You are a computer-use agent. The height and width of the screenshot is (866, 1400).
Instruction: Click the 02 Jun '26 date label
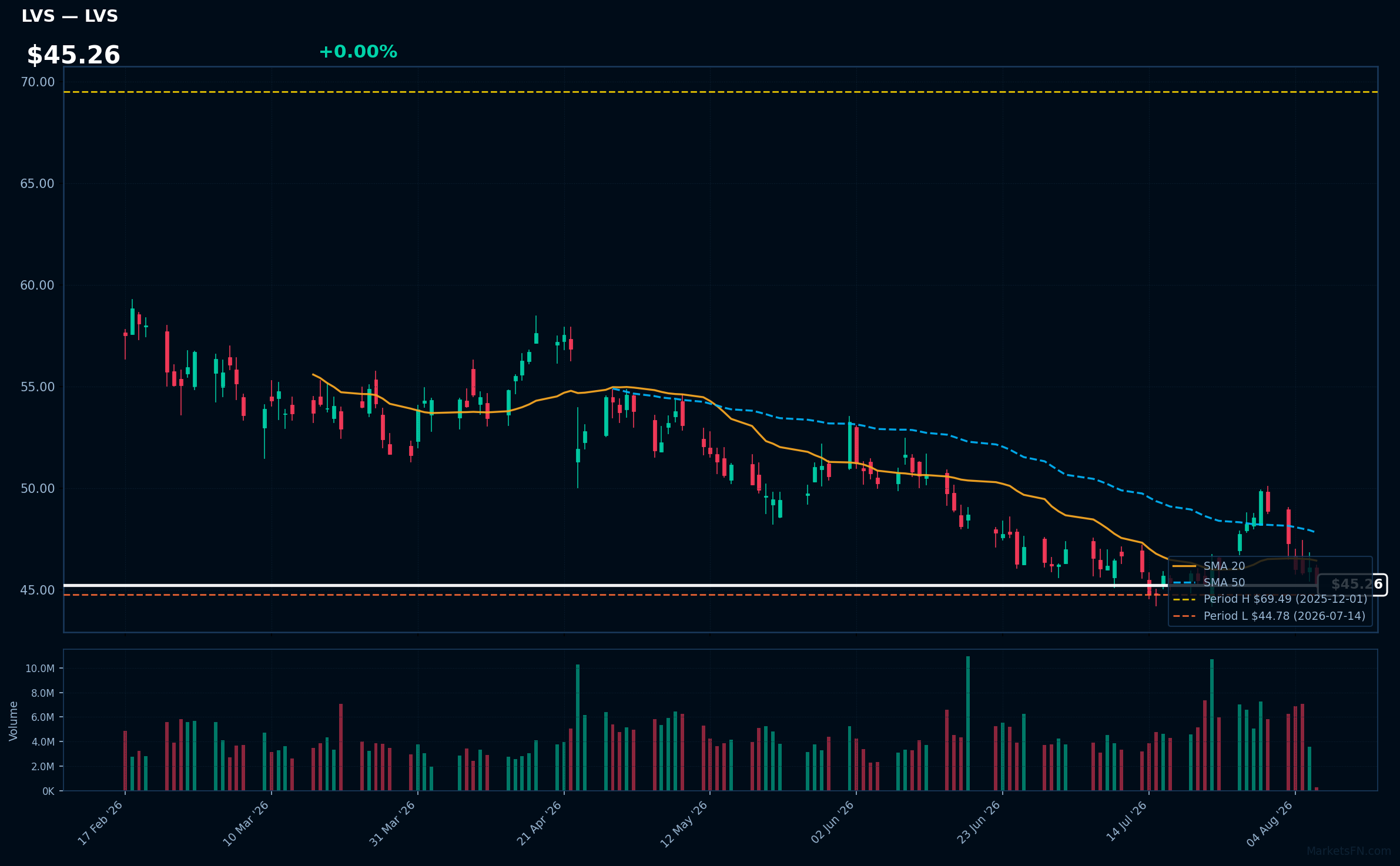[x=832, y=823]
